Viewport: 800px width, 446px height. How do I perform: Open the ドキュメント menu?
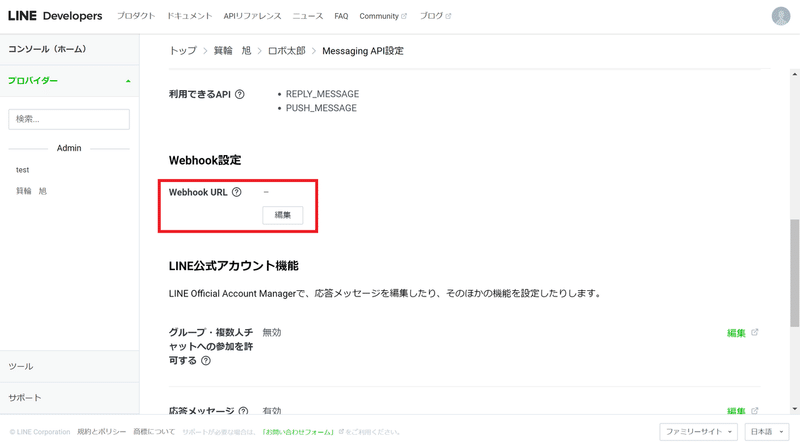coord(189,16)
